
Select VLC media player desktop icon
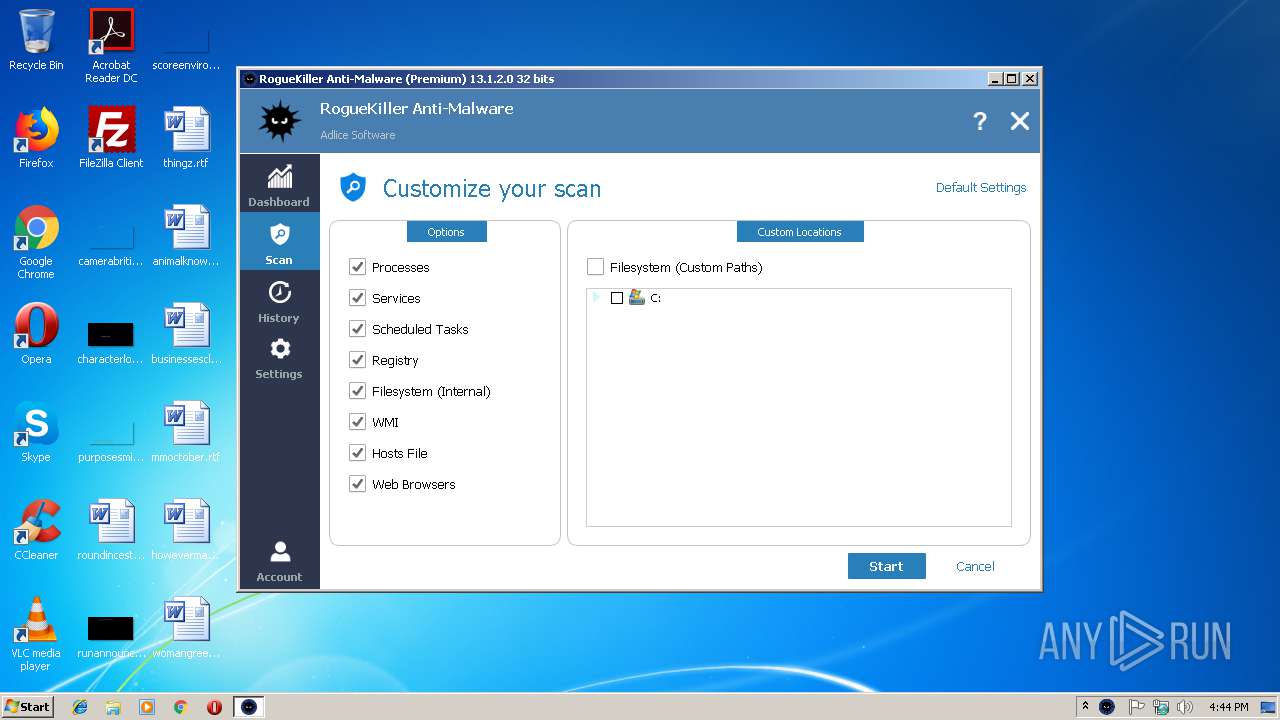36,635
